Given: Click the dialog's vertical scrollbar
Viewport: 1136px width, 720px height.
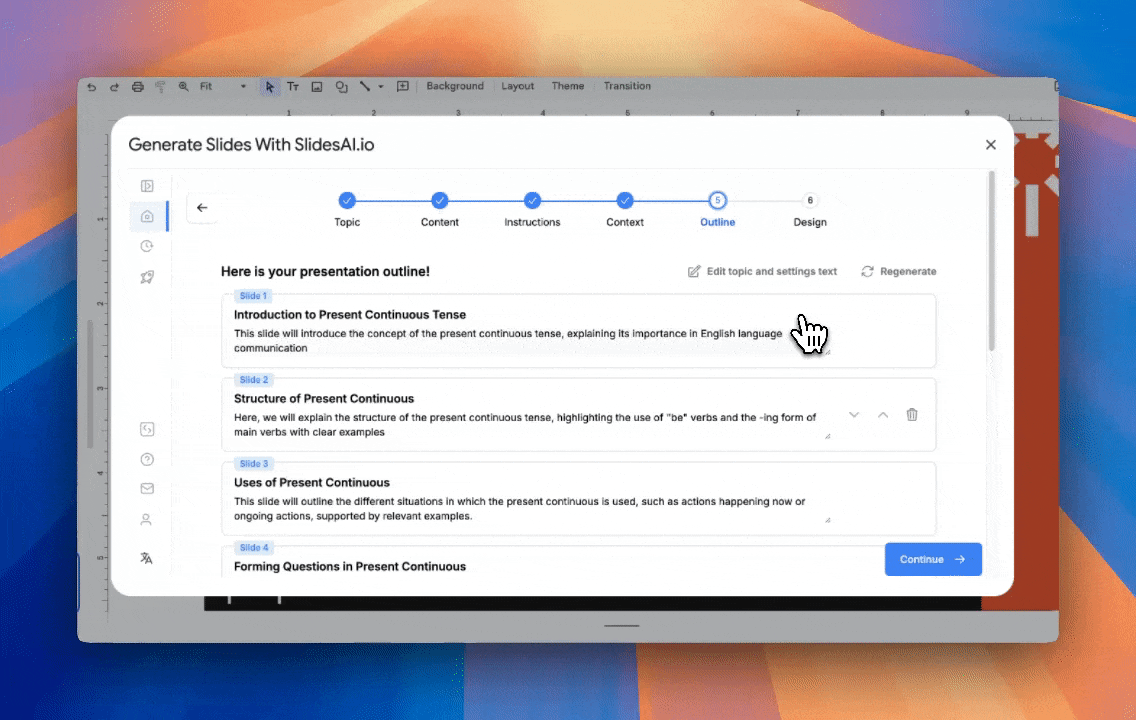Looking at the screenshot, I should click(x=992, y=260).
